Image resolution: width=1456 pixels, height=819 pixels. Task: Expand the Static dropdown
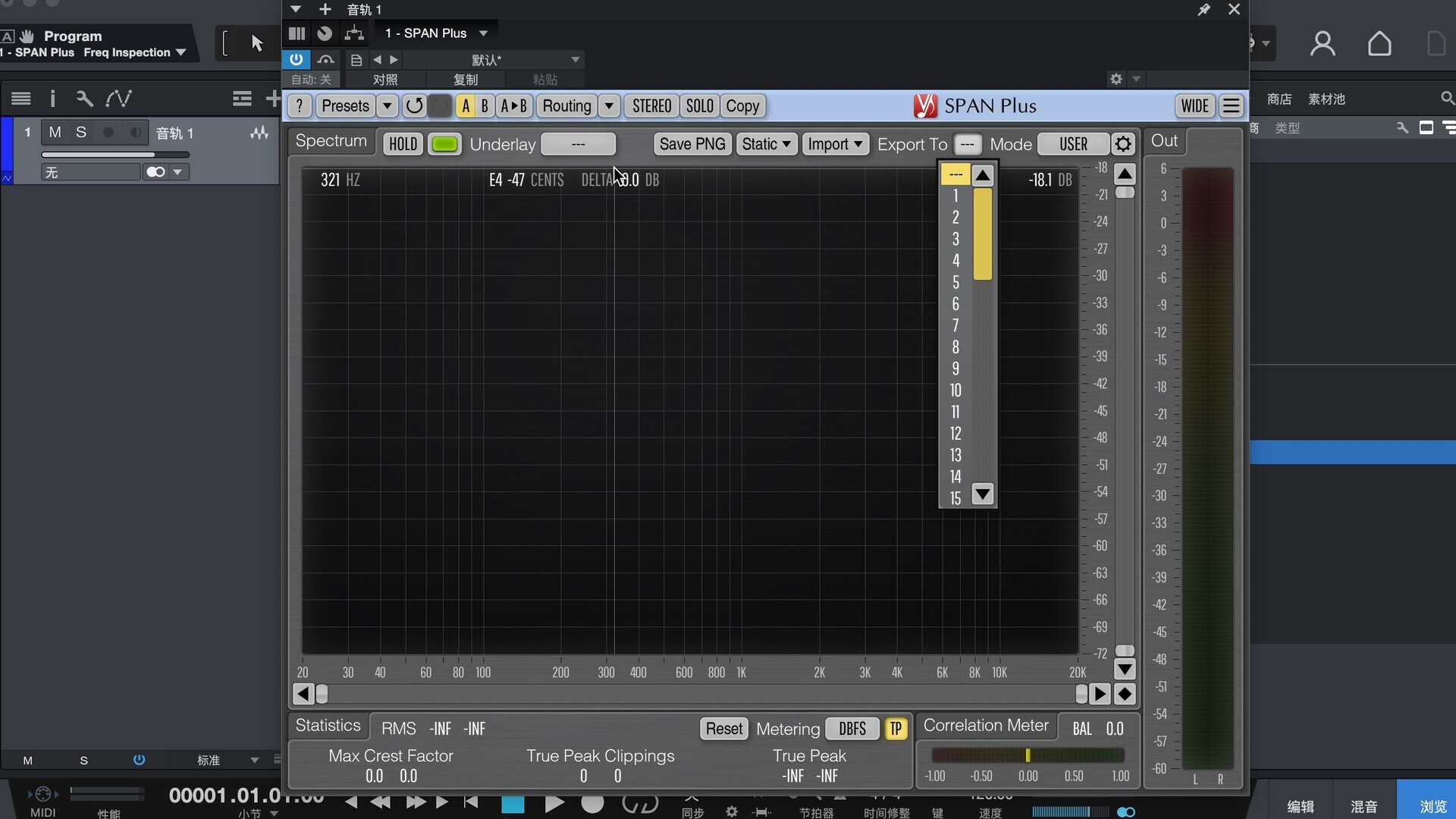766,144
